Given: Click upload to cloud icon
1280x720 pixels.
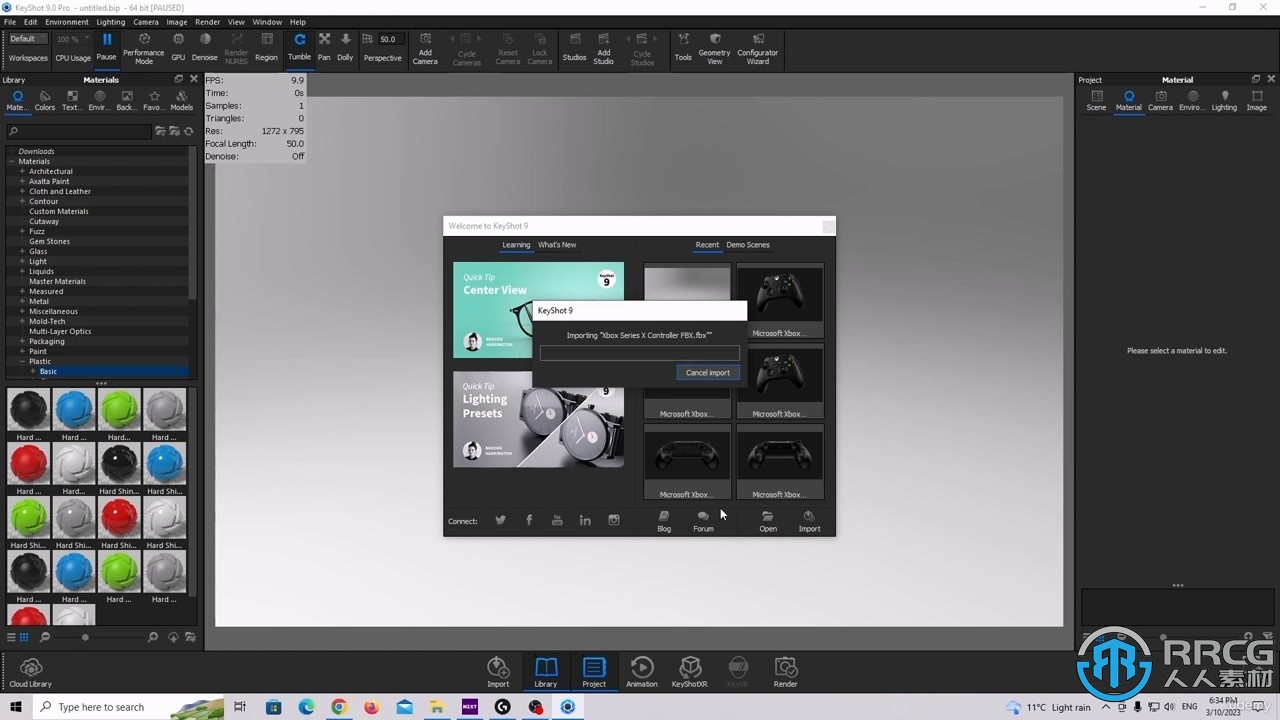Looking at the screenshot, I should [x=173, y=637].
